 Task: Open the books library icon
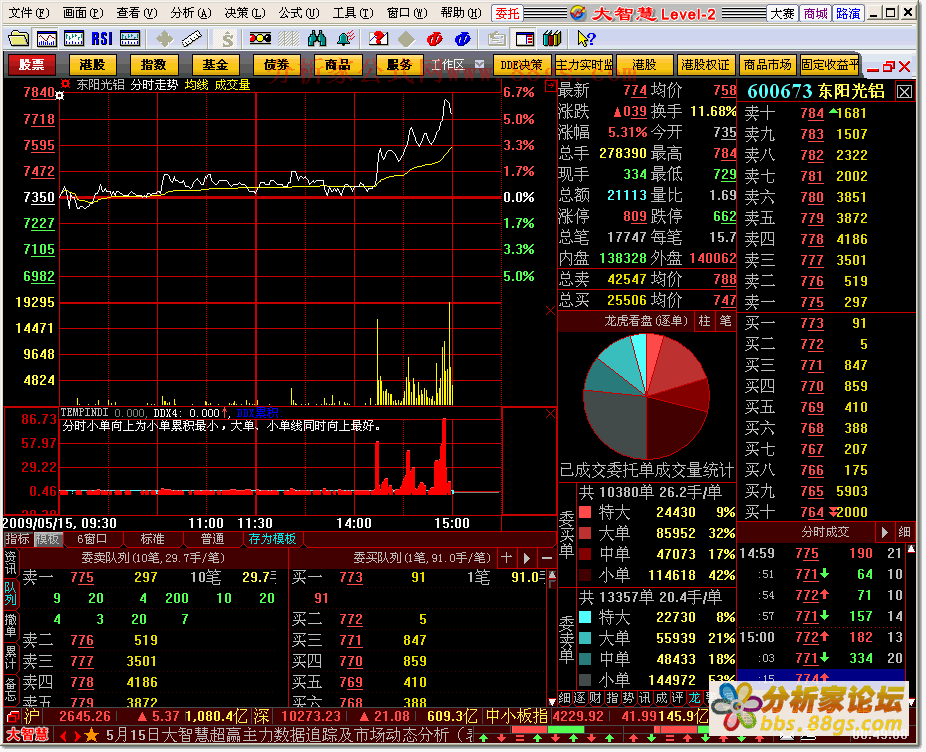click(552, 39)
